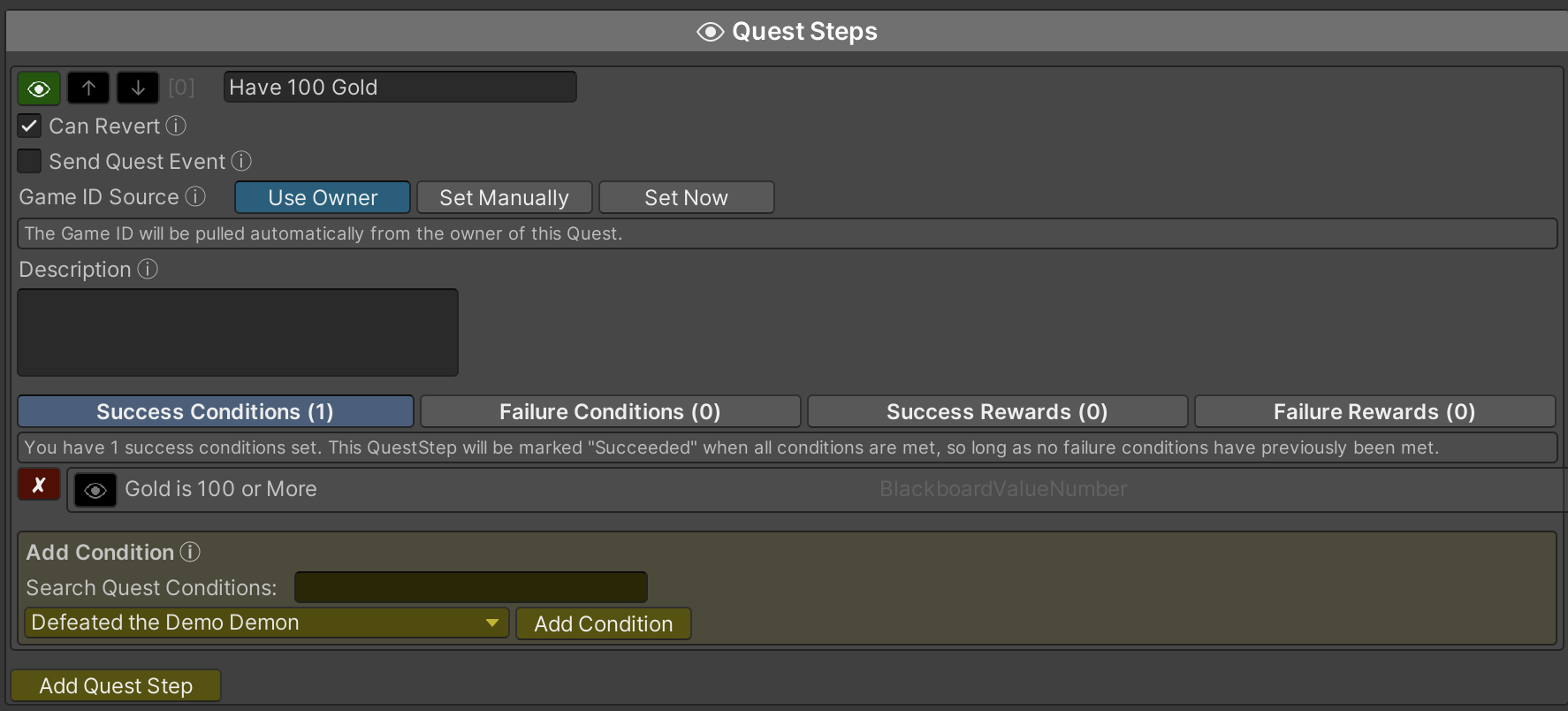1568x711 pixels.
Task: Click the info icon beside Description
Action: click(148, 269)
